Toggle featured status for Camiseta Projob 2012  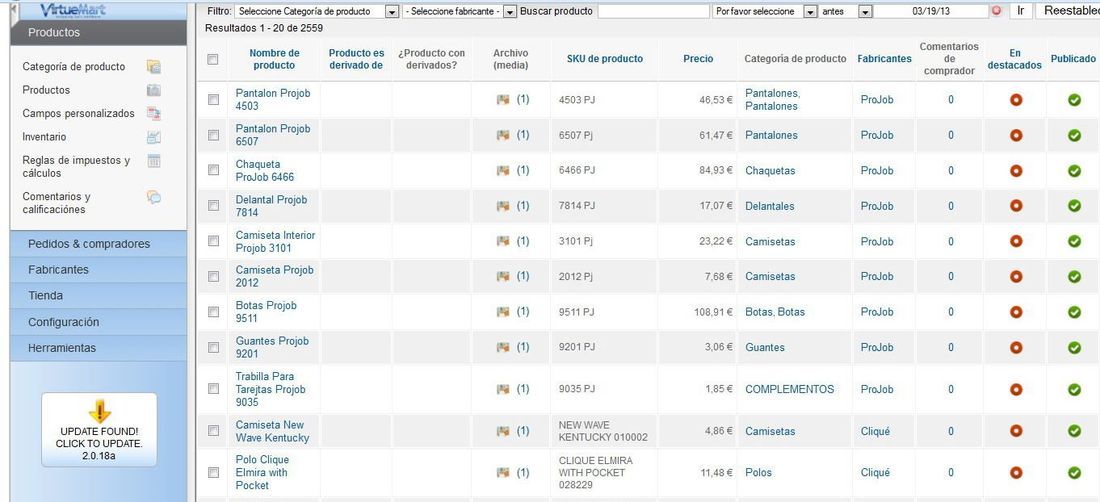[1016, 276]
